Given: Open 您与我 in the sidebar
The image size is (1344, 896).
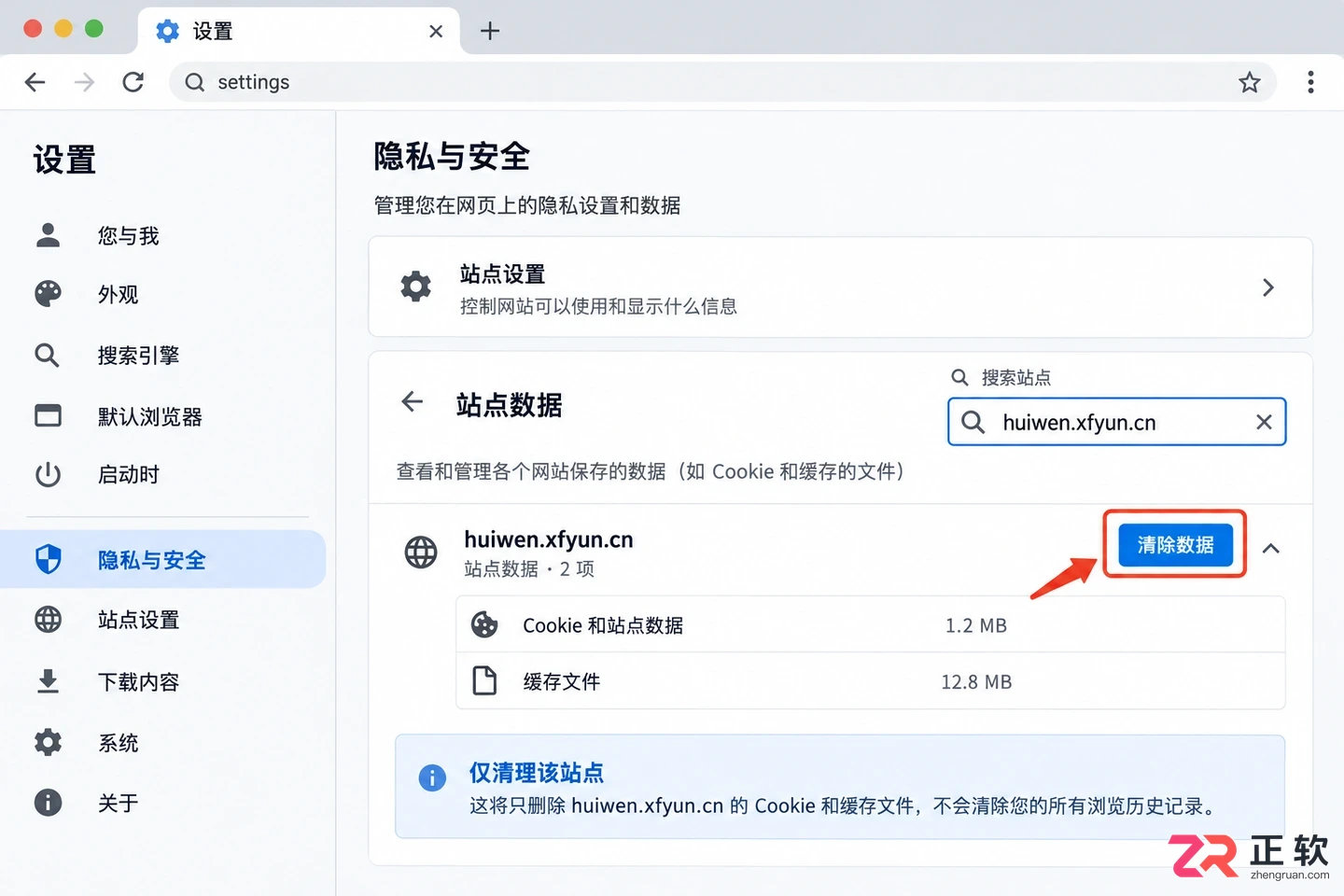Looking at the screenshot, I should [129, 236].
